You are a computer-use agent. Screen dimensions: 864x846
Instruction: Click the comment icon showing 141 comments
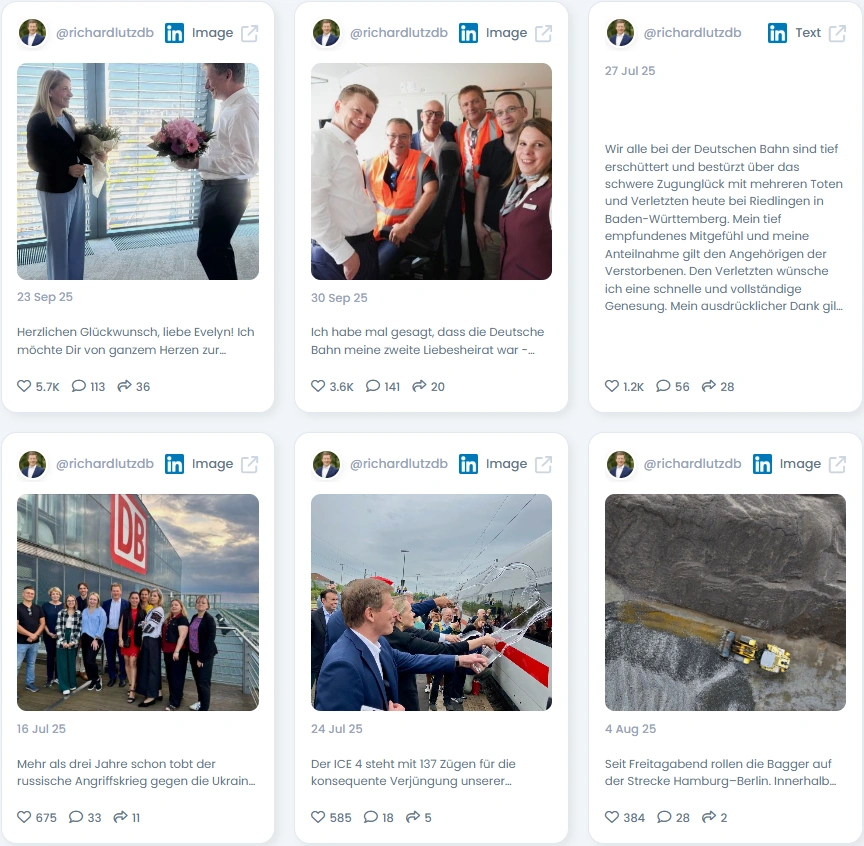[373, 386]
